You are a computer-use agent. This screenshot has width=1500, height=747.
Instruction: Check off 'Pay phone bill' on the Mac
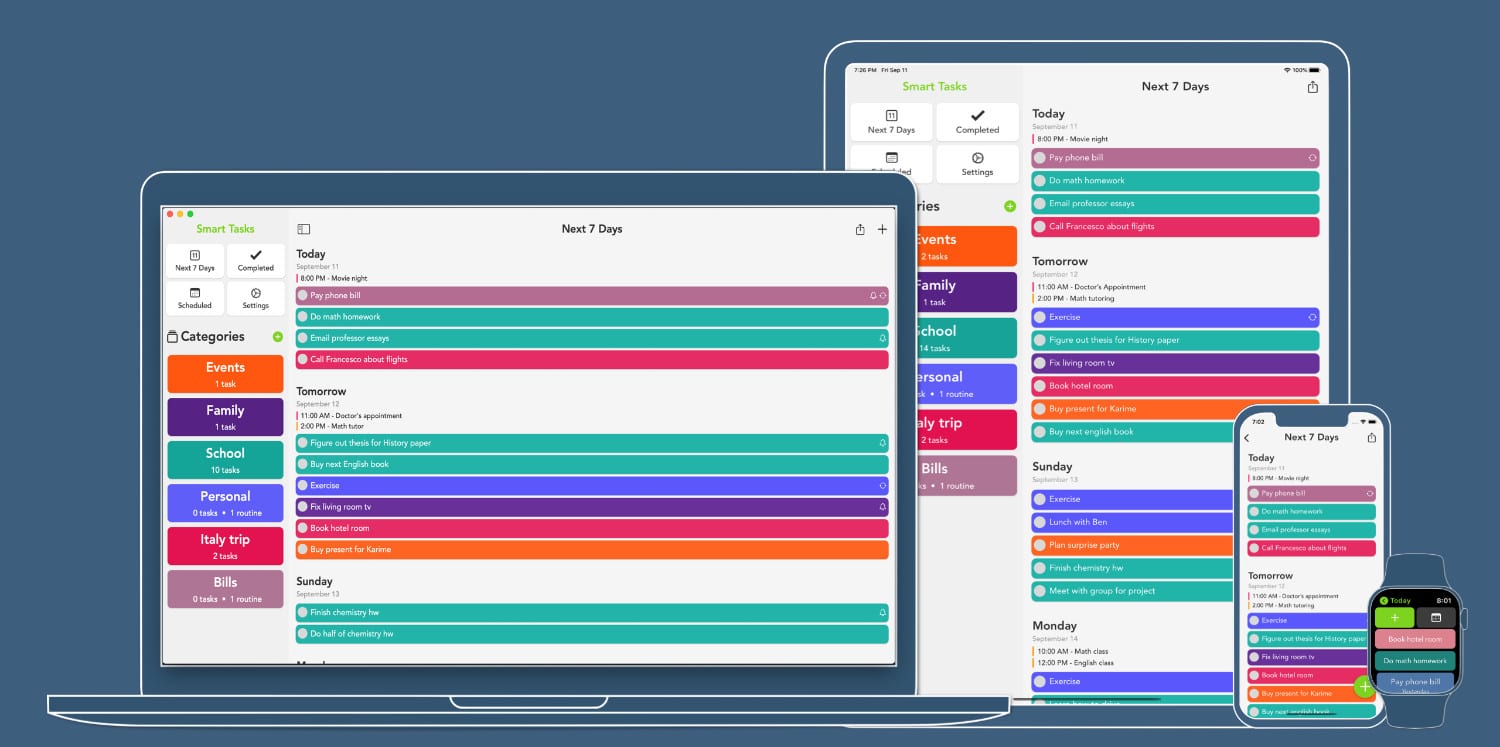pyautogui.click(x=303, y=296)
